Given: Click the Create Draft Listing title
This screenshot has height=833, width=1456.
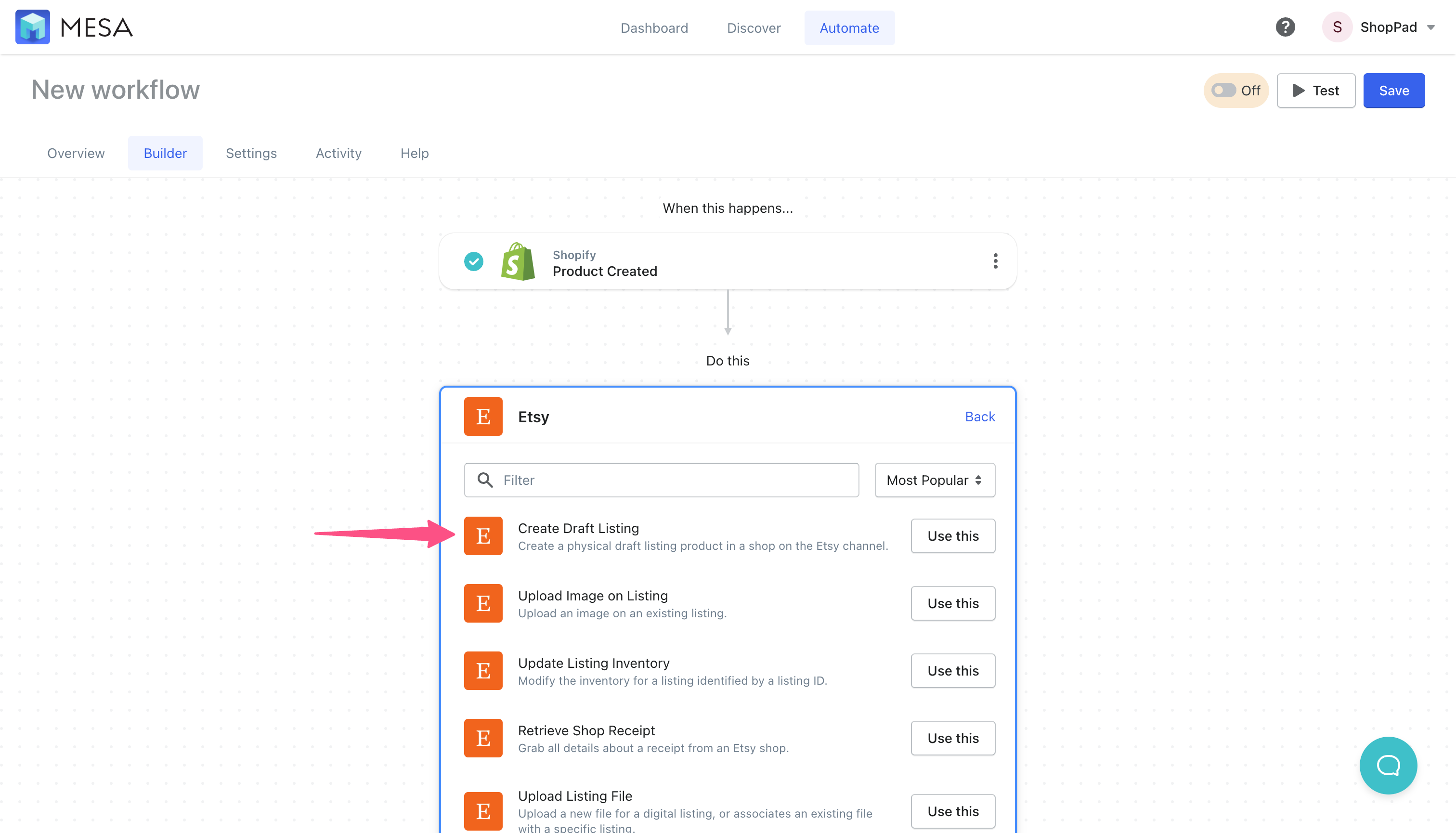Looking at the screenshot, I should coord(578,528).
